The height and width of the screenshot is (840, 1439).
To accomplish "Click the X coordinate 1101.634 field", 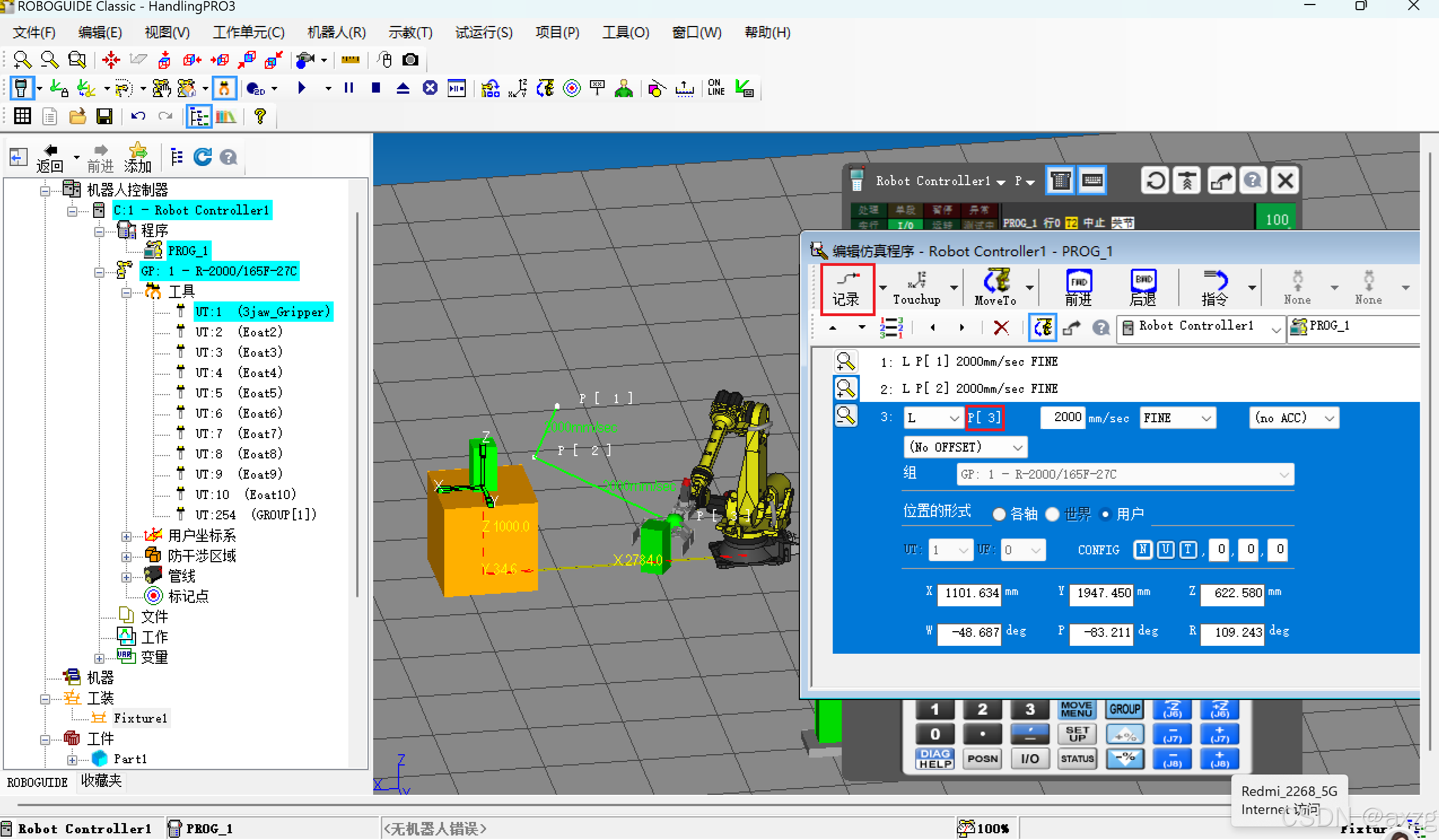I will pos(970,593).
